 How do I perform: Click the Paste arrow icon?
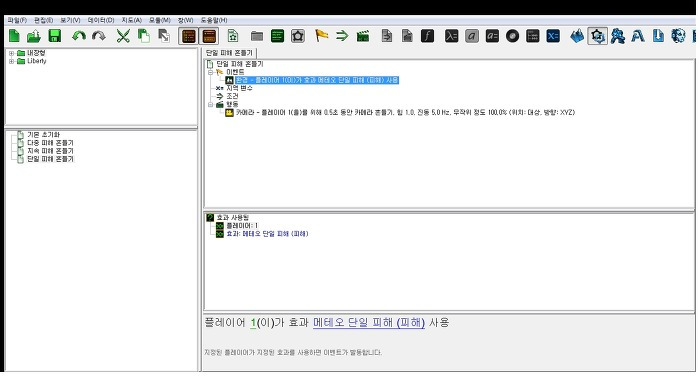pos(164,36)
